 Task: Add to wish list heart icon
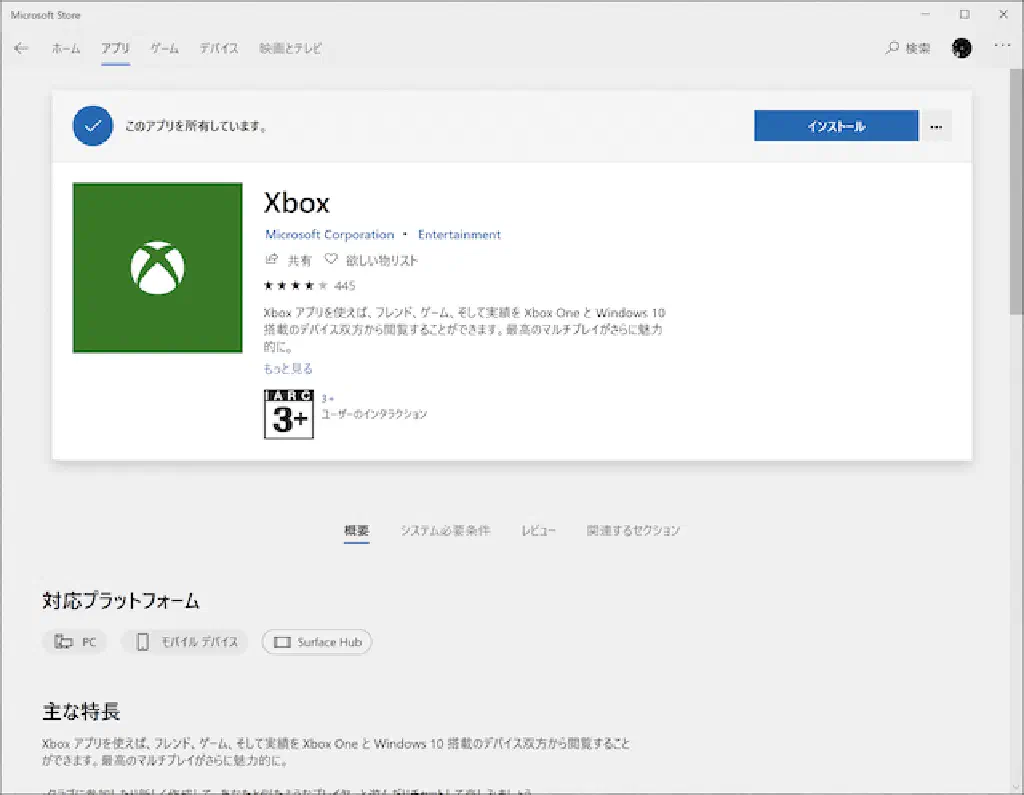click(x=331, y=260)
